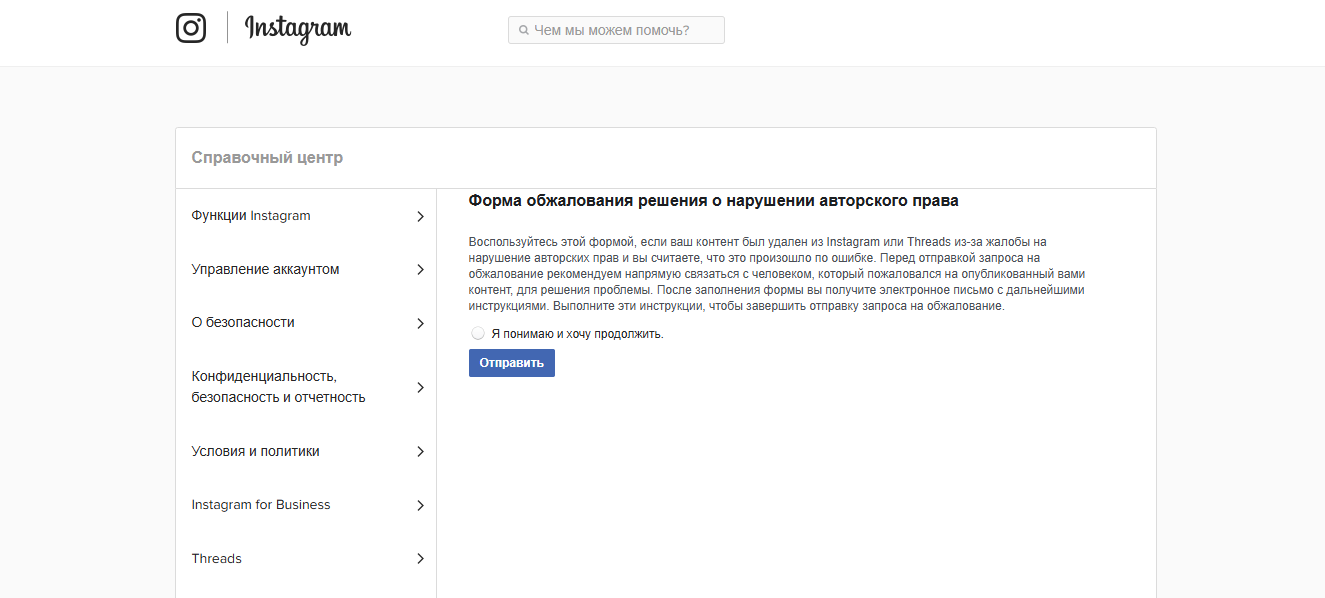Go to the О безопасности section
1325x598 pixels.
click(243, 323)
